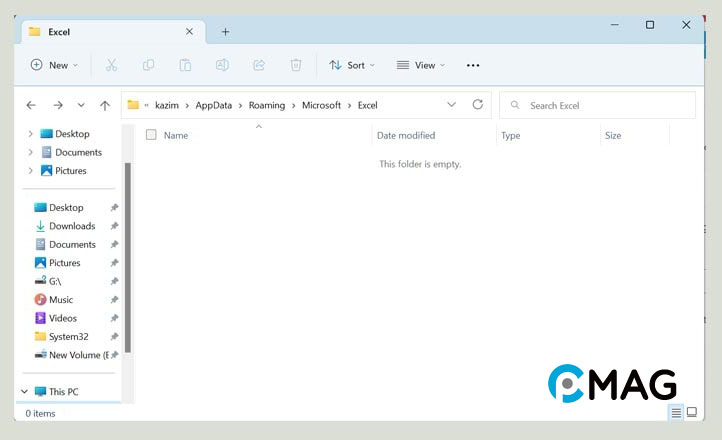
Task: Go up one folder level arrow
Action: click(105, 105)
